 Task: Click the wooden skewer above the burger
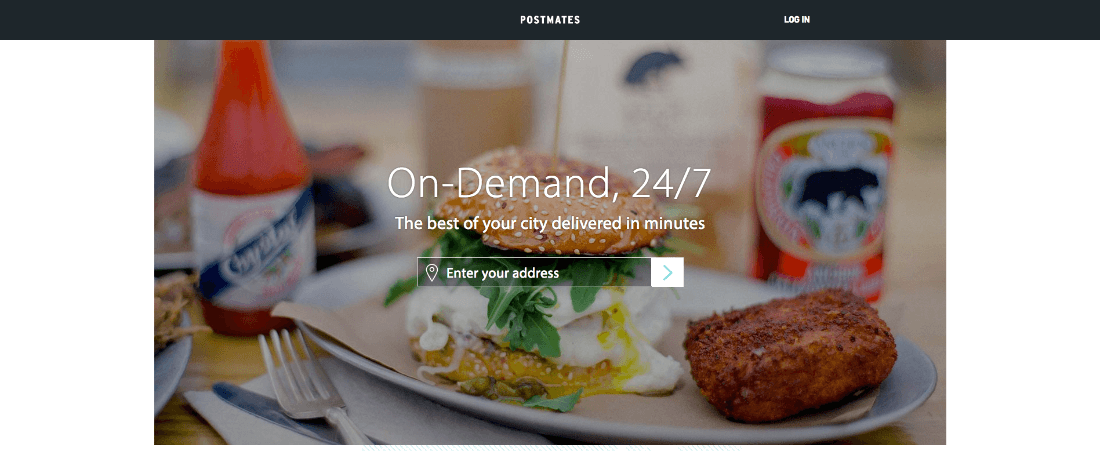click(x=560, y=98)
